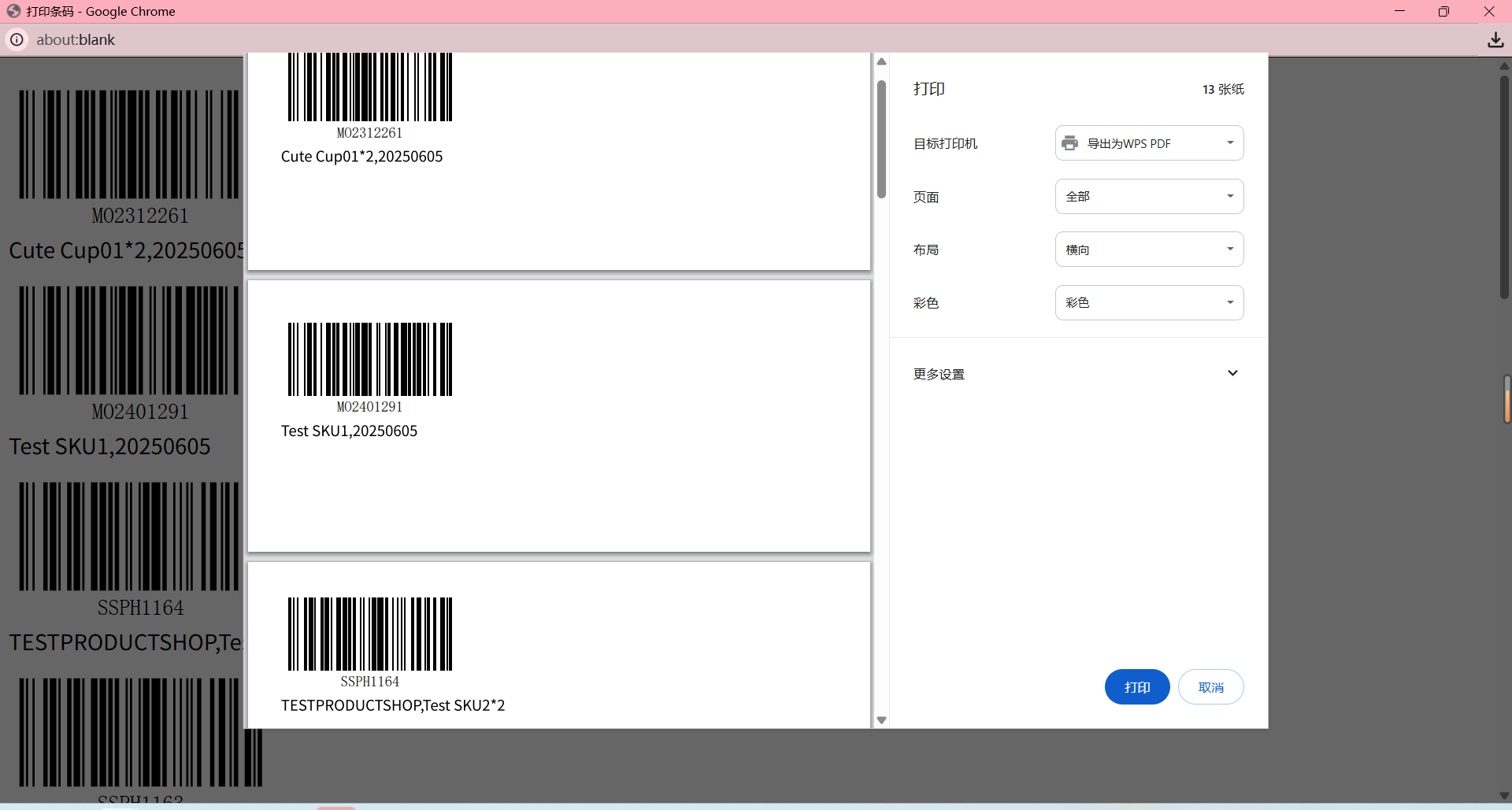Click SSPH1164 label in background page
Screen dimensions: 1512x810
[140, 608]
